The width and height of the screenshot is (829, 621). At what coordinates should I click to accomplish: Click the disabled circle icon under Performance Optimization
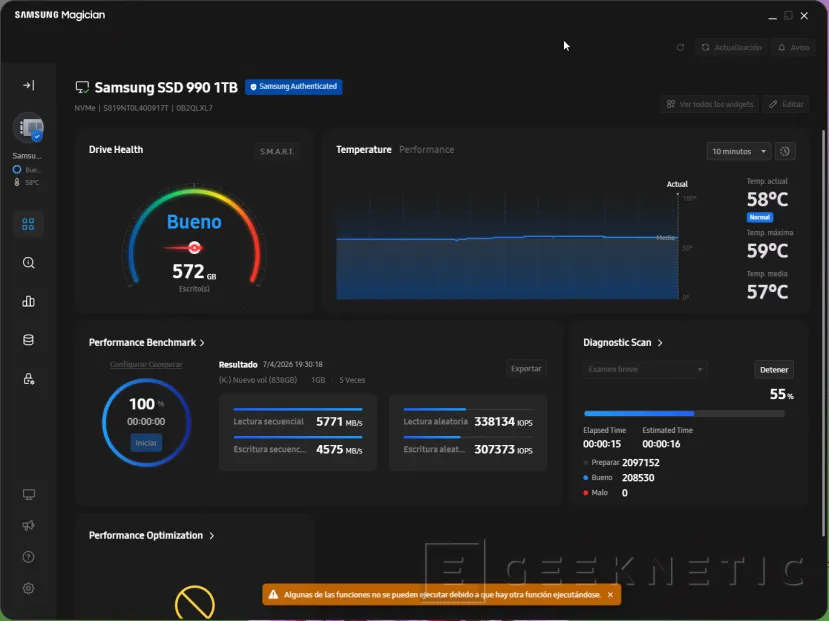[195, 603]
